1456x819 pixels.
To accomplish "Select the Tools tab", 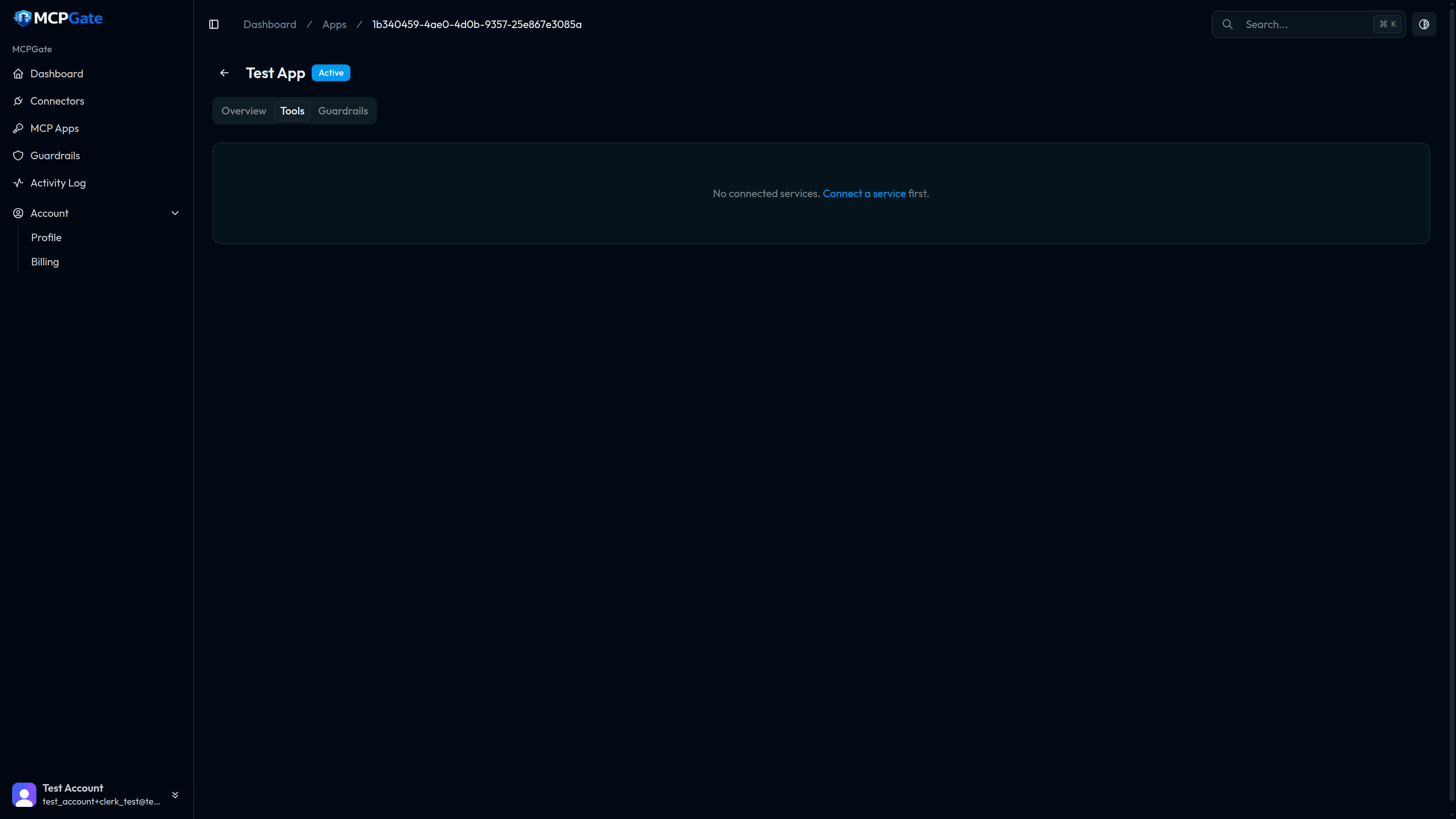I will pyautogui.click(x=292, y=111).
